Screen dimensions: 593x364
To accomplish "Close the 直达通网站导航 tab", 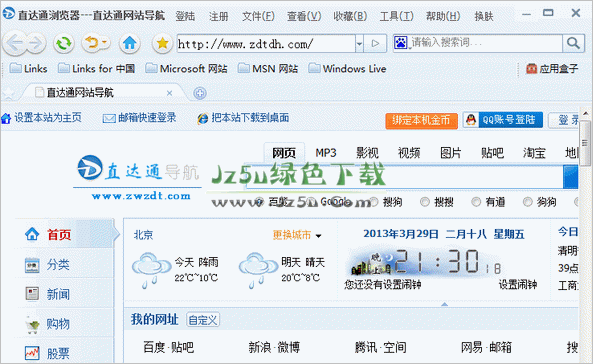I will point(169,93).
